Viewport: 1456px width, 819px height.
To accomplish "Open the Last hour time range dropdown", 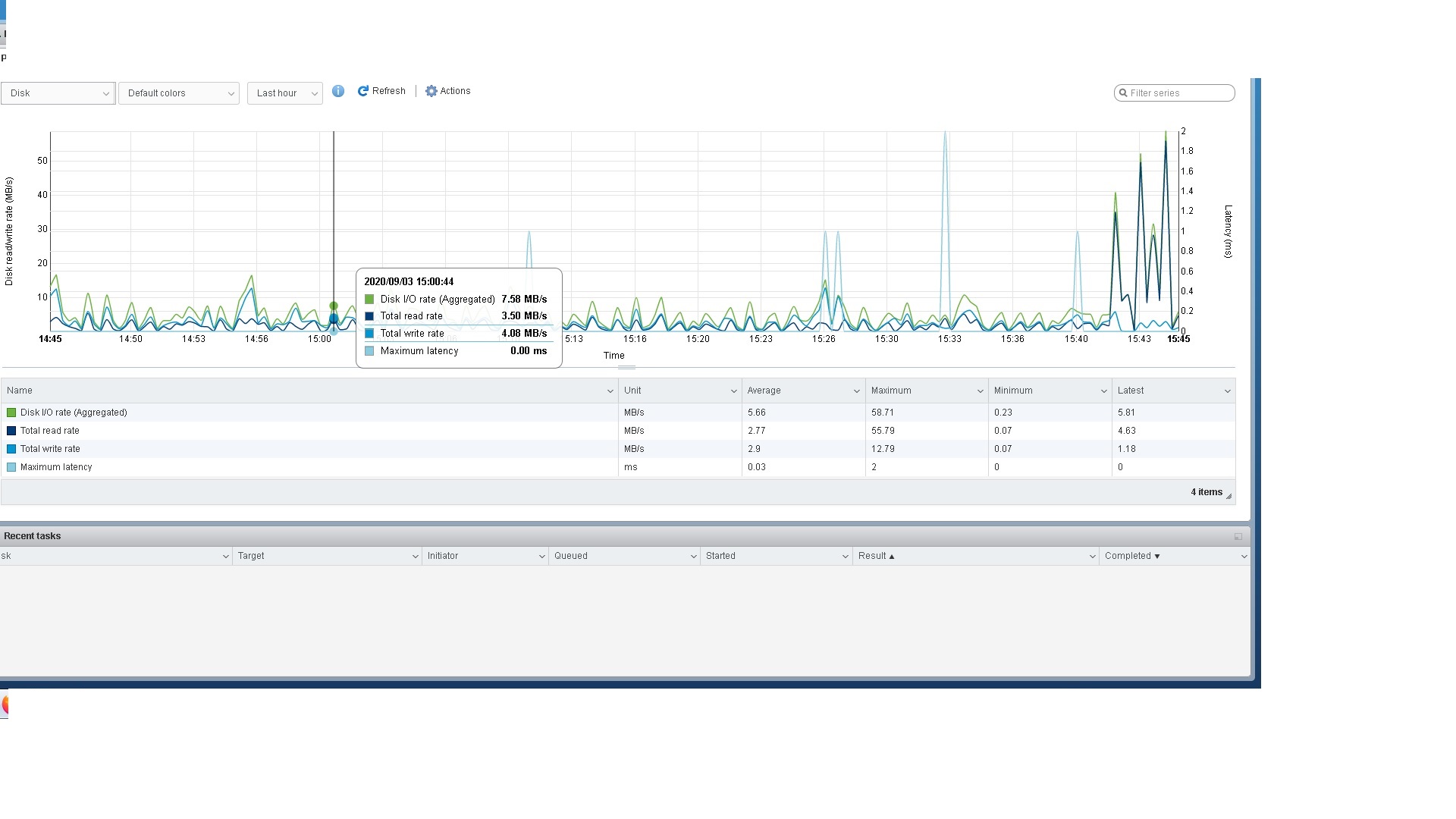I will (x=285, y=93).
